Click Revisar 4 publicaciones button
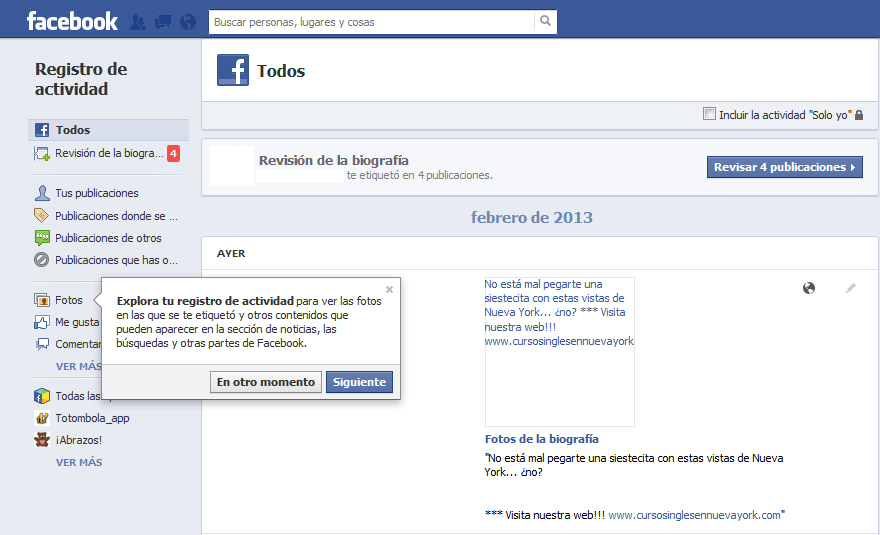 (x=785, y=167)
